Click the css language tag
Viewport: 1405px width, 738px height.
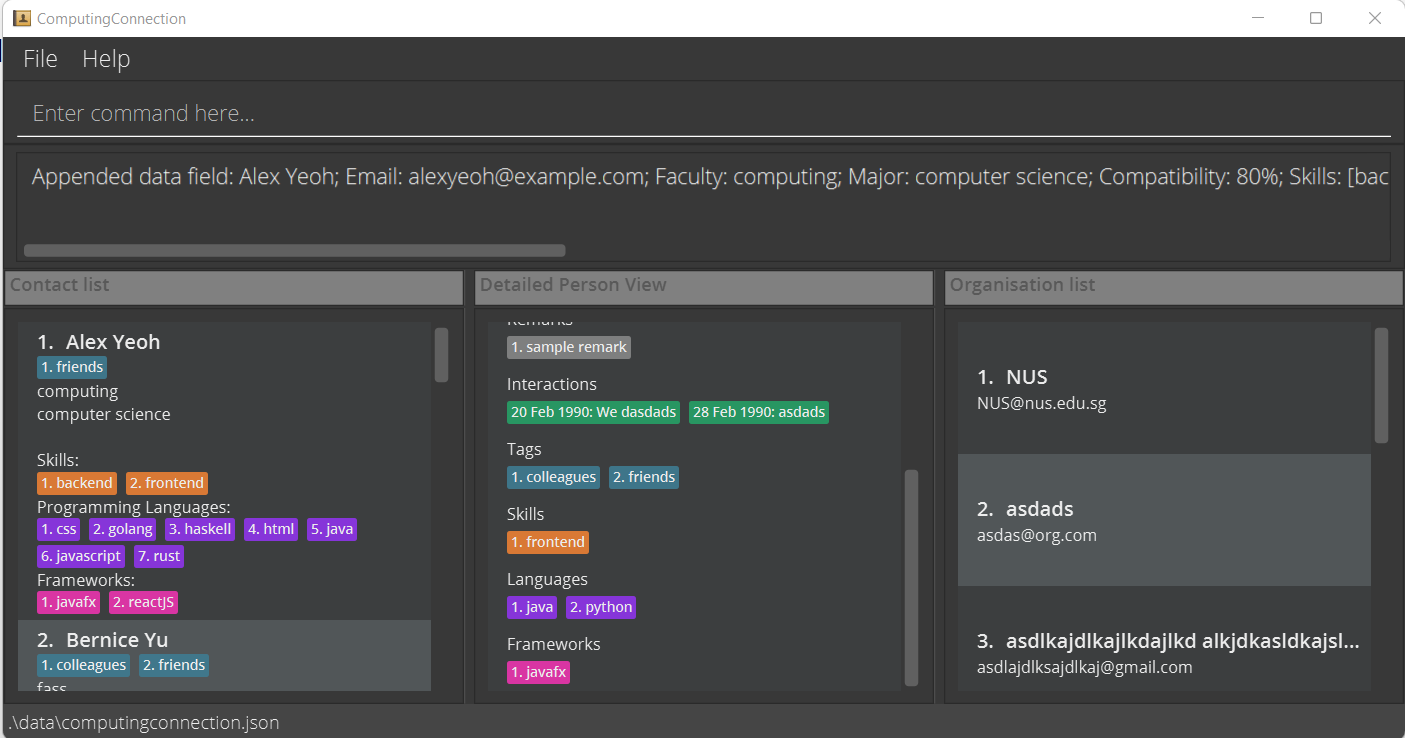59,529
